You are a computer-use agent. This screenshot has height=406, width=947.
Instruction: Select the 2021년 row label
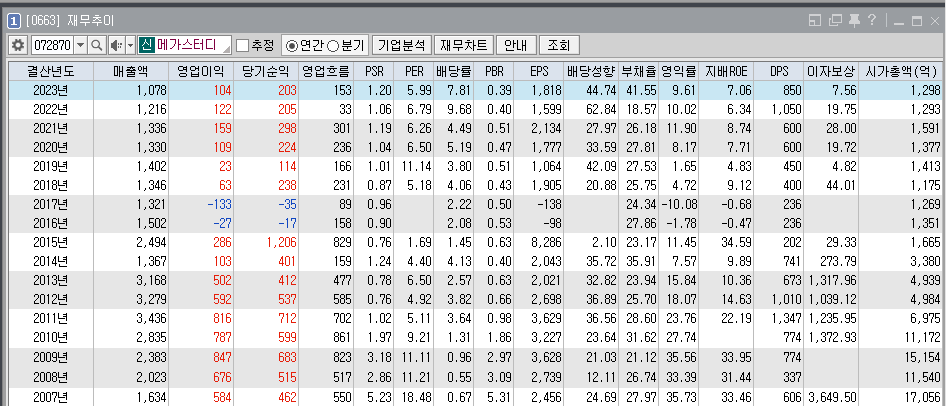click(x=51, y=129)
